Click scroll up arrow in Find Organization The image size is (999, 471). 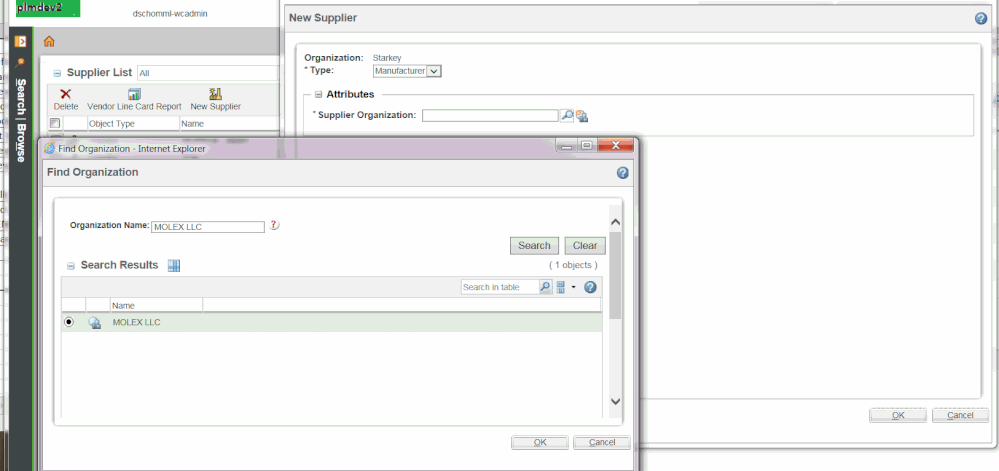(615, 222)
